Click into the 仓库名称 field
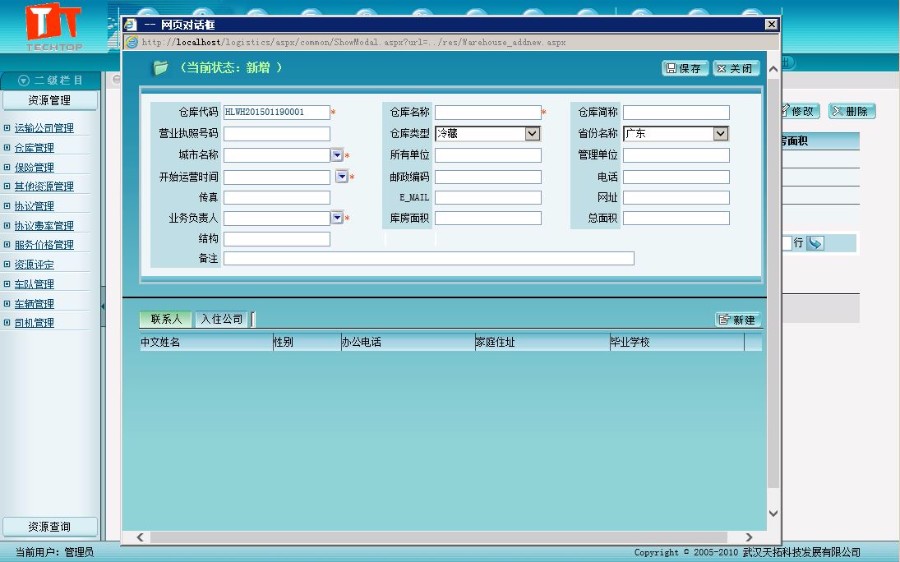 [x=488, y=112]
